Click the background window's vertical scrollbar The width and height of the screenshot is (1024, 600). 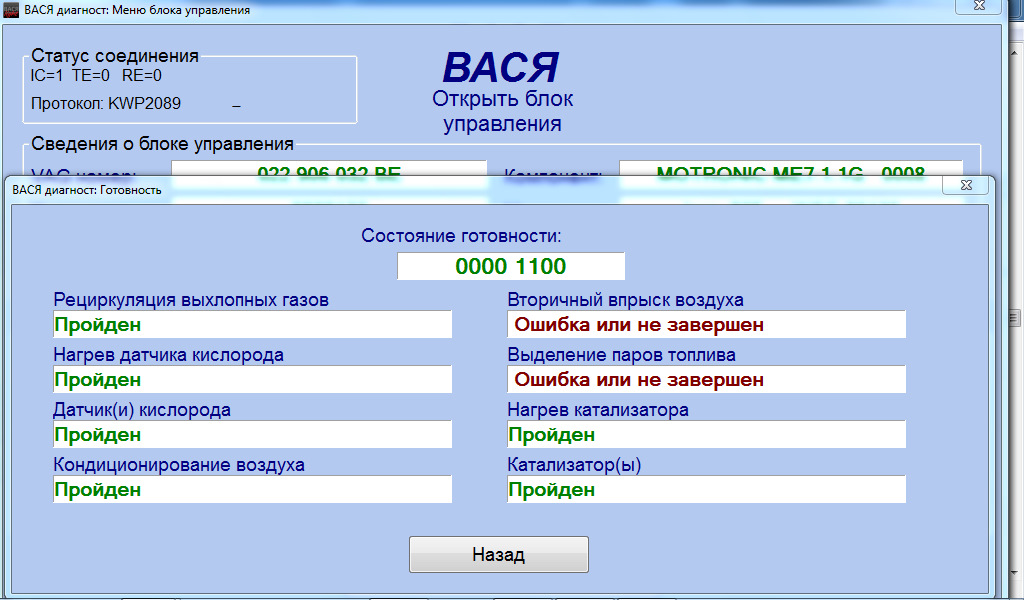coord(1013,300)
